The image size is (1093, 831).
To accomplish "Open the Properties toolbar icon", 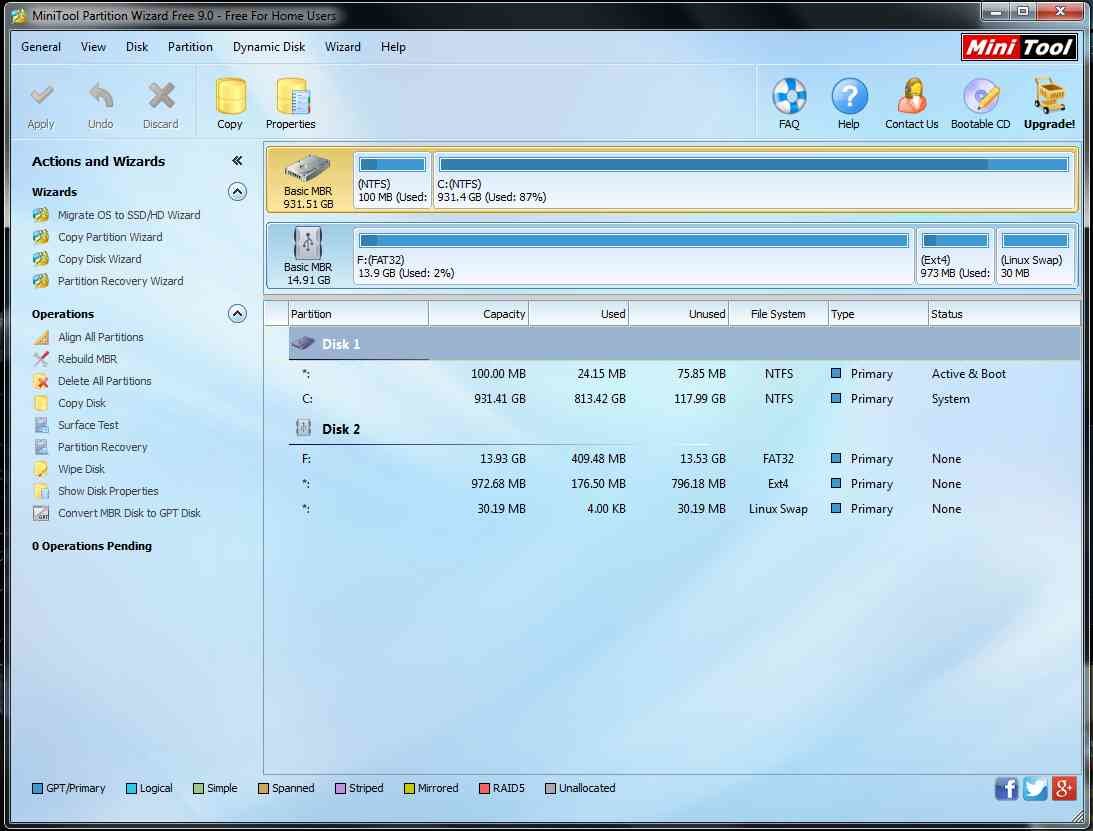I will click(x=291, y=96).
